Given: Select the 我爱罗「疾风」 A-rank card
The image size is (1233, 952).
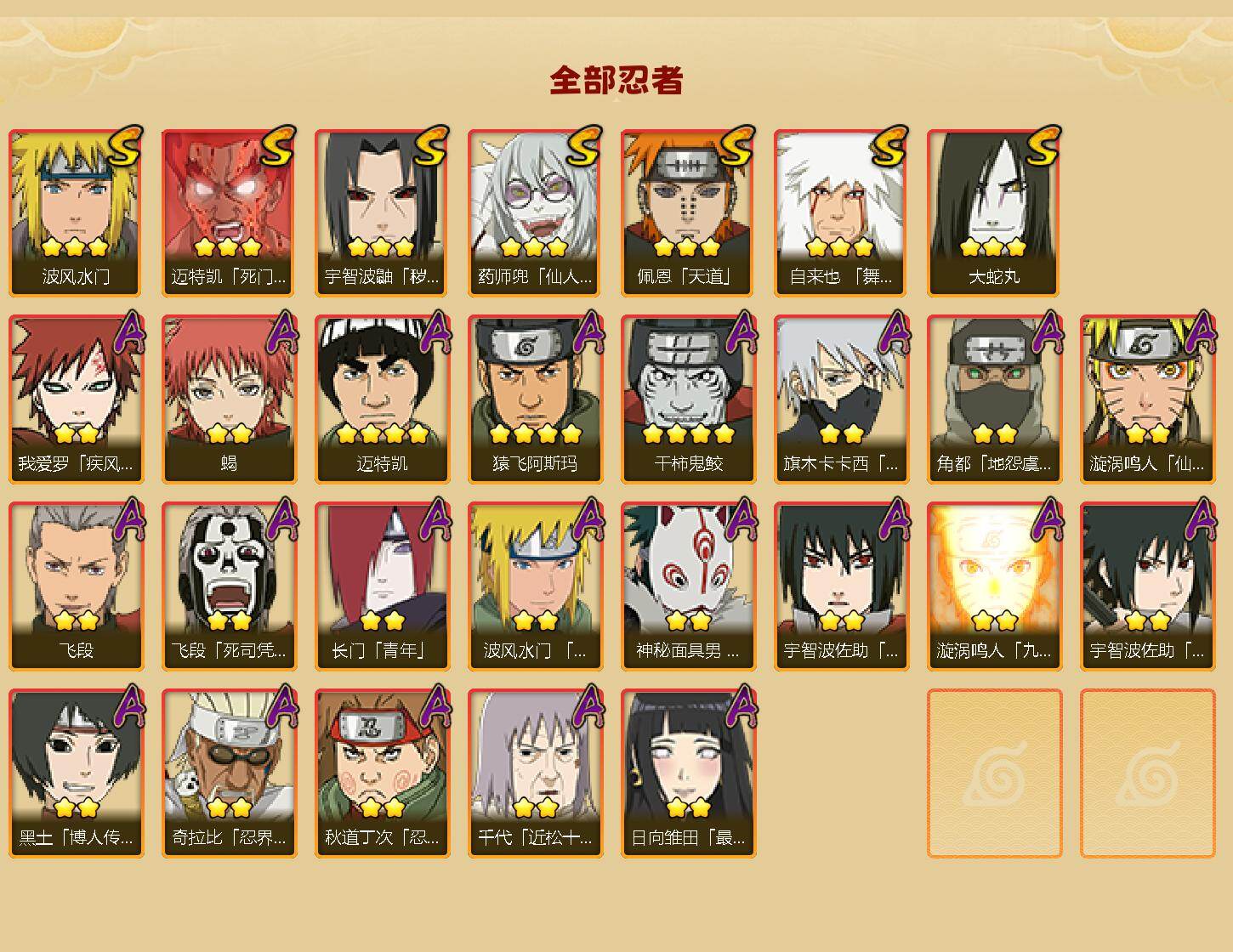Looking at the screenshot, I should [x=76, y=399].
